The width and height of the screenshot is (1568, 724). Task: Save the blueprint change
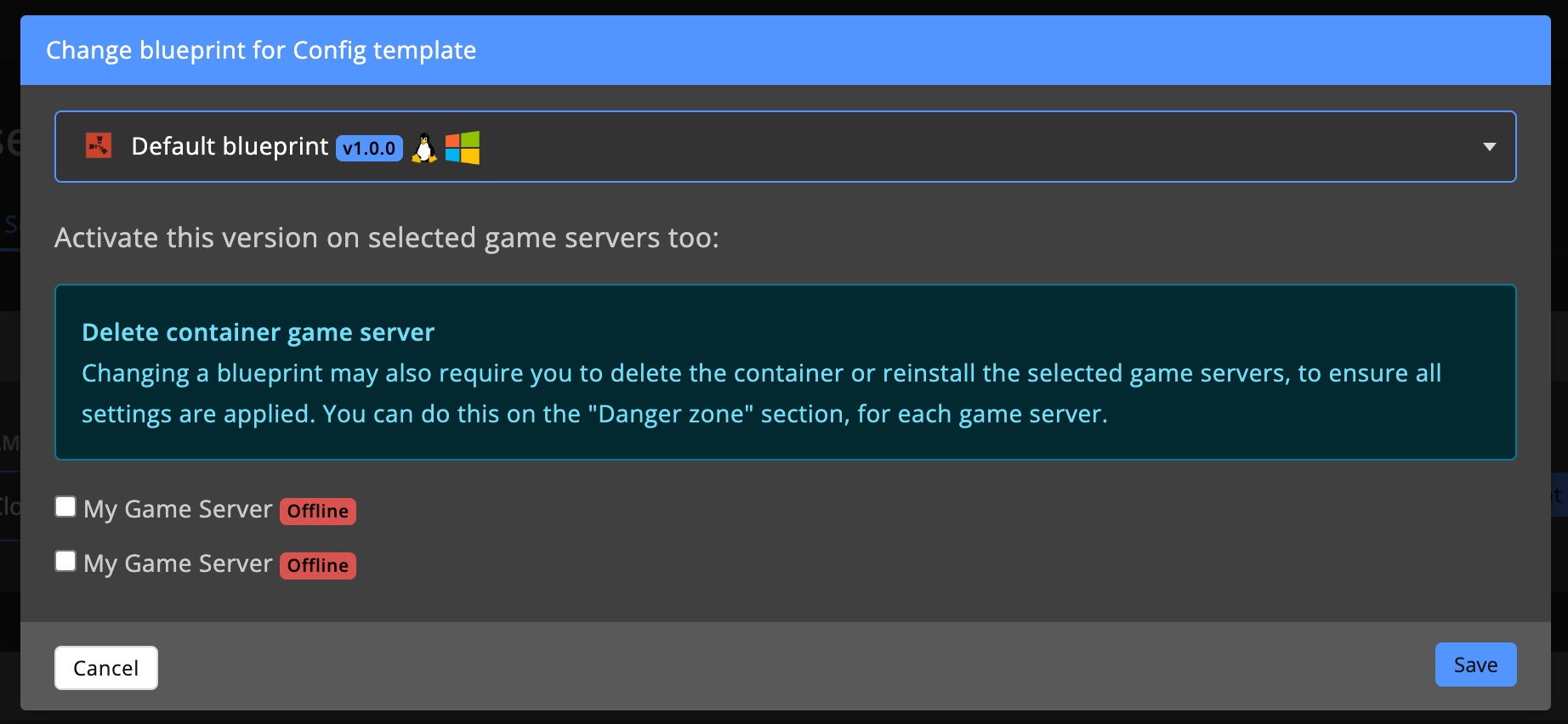(x=1475, y=665)
